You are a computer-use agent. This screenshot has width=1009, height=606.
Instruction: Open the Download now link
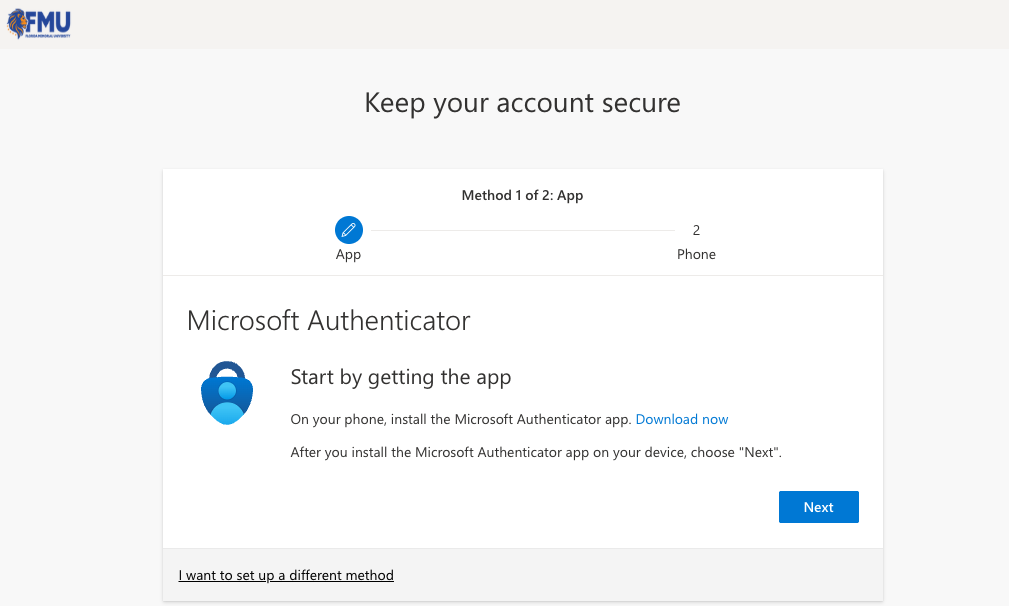(681, 419)
